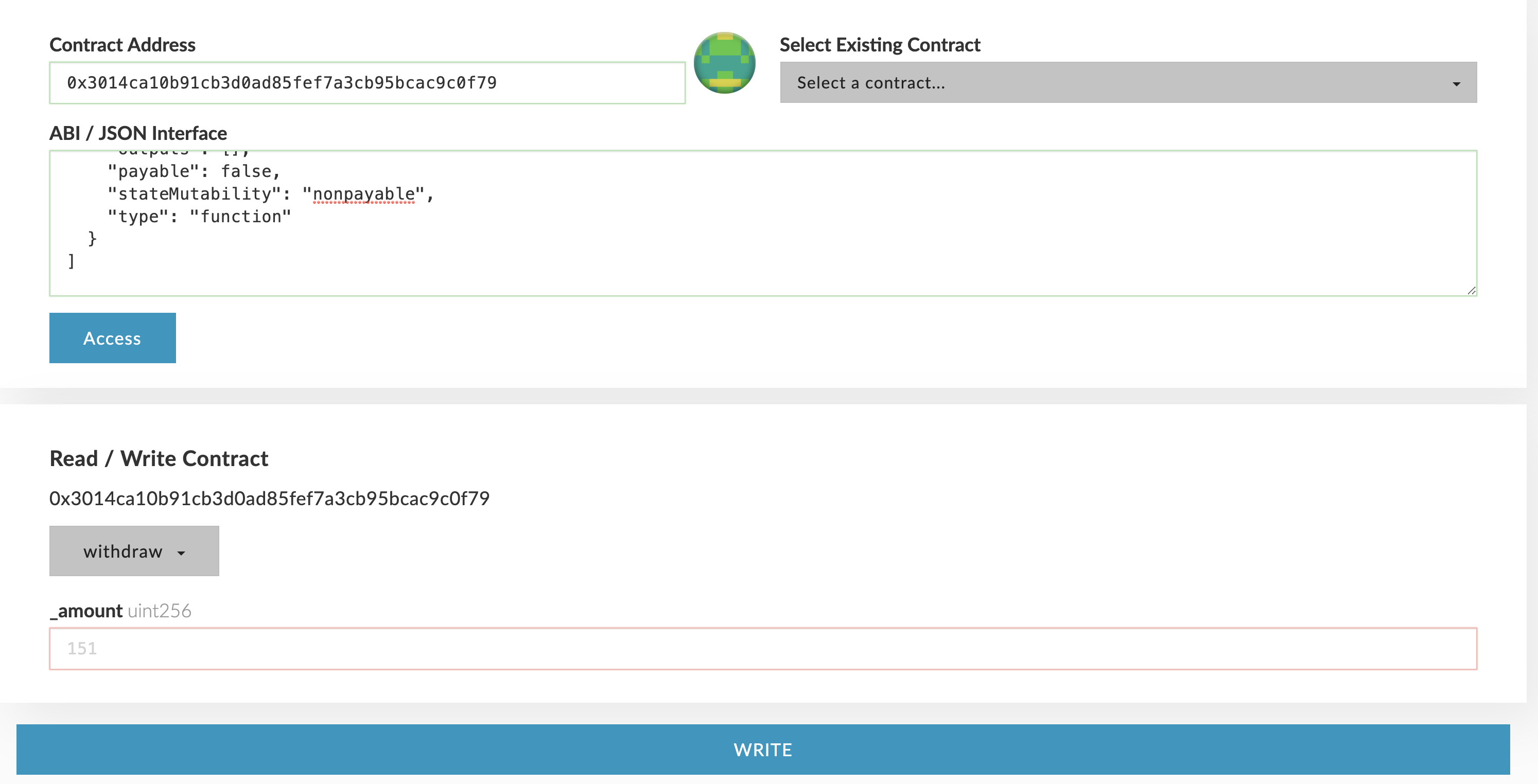Click the contract address identicon avatar
1538x784 pixels.
[x=724, y=63]
